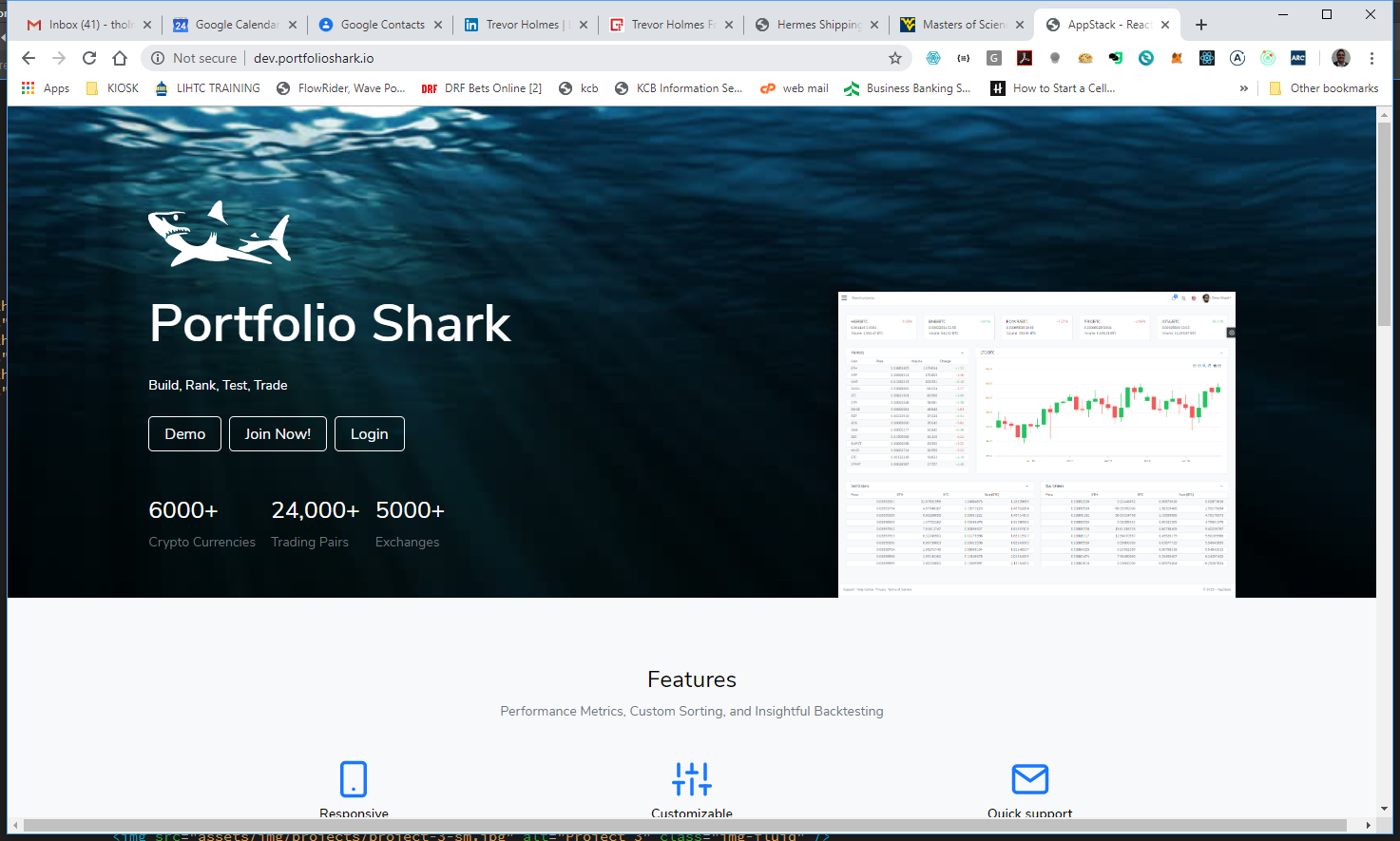
Task: Open the Other bookmarks folder
Action: coord(1330,87)
